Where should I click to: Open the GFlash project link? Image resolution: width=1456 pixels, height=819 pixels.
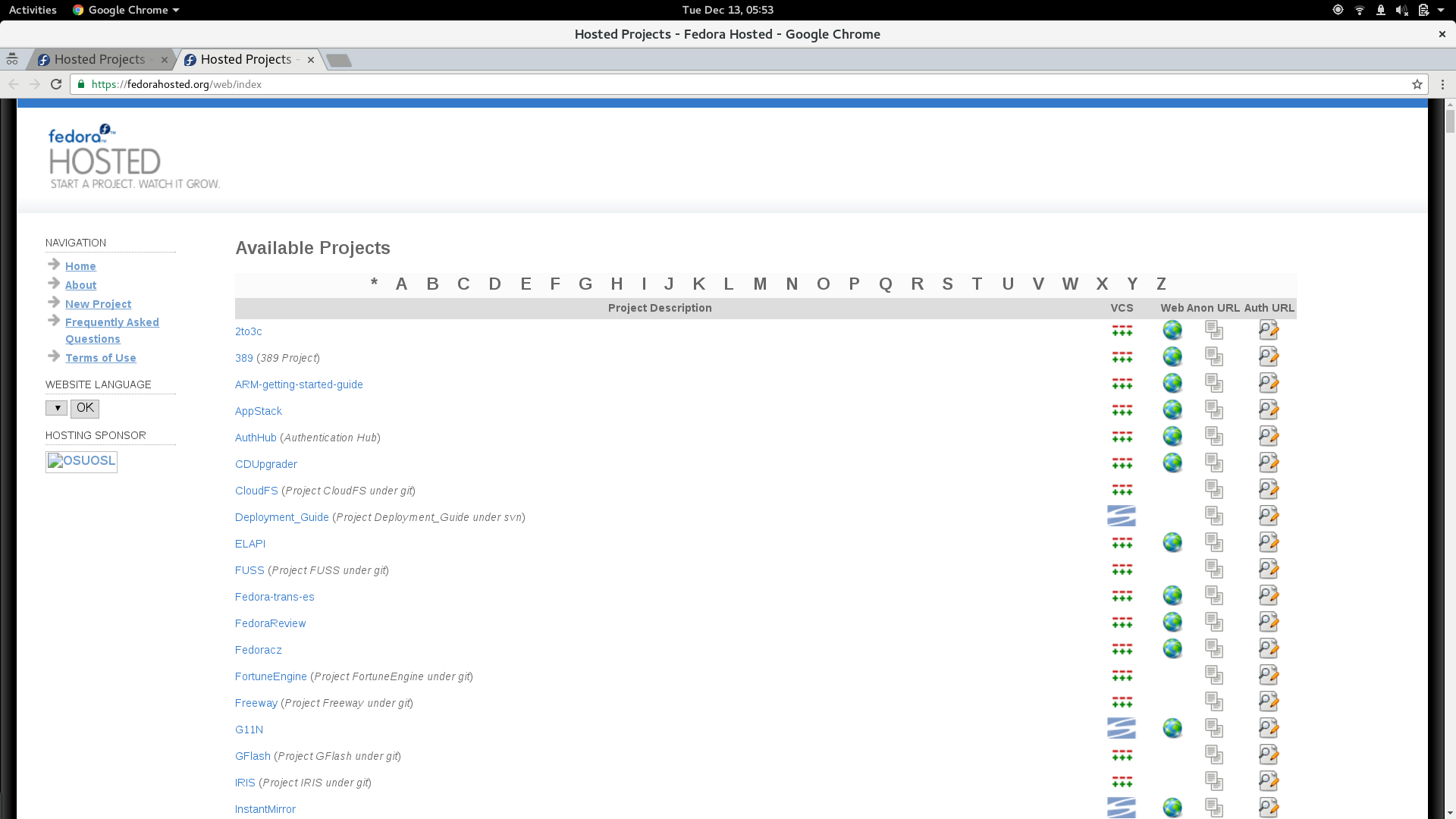coord(253,756)
